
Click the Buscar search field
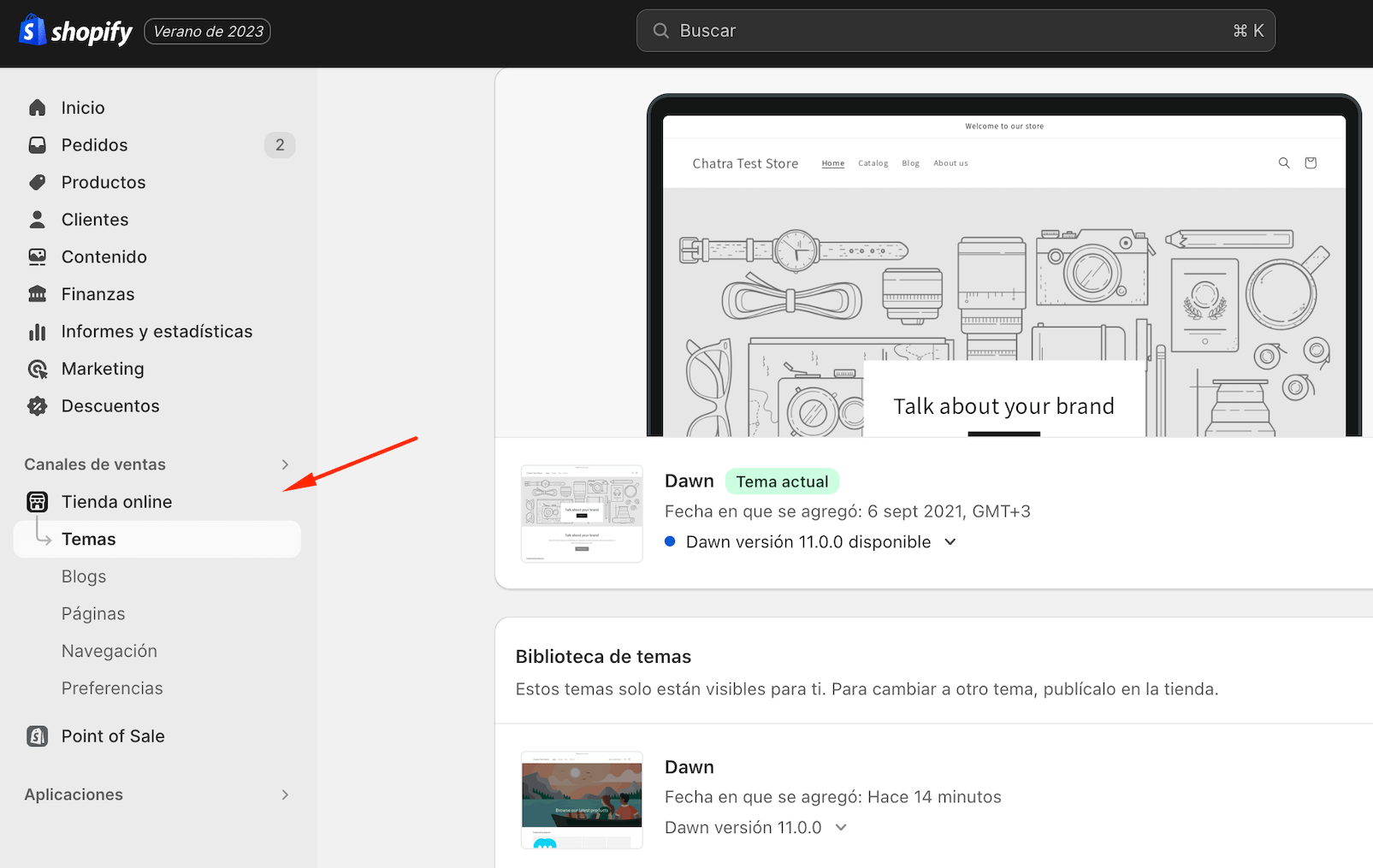[954, 30]
